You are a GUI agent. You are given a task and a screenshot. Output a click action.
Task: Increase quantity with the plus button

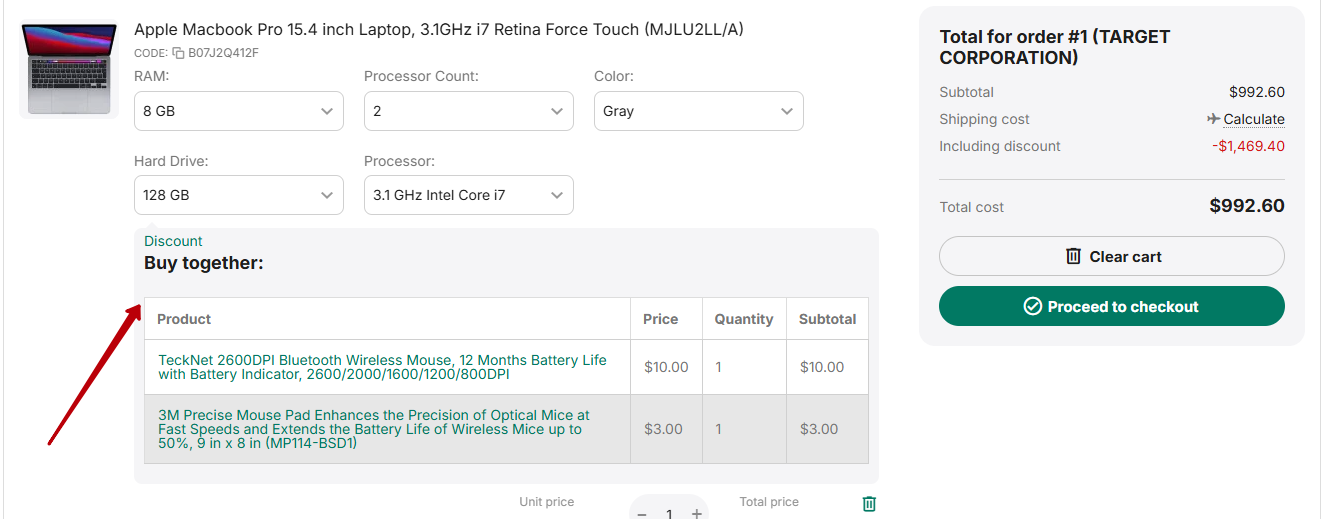pos(696,513)
